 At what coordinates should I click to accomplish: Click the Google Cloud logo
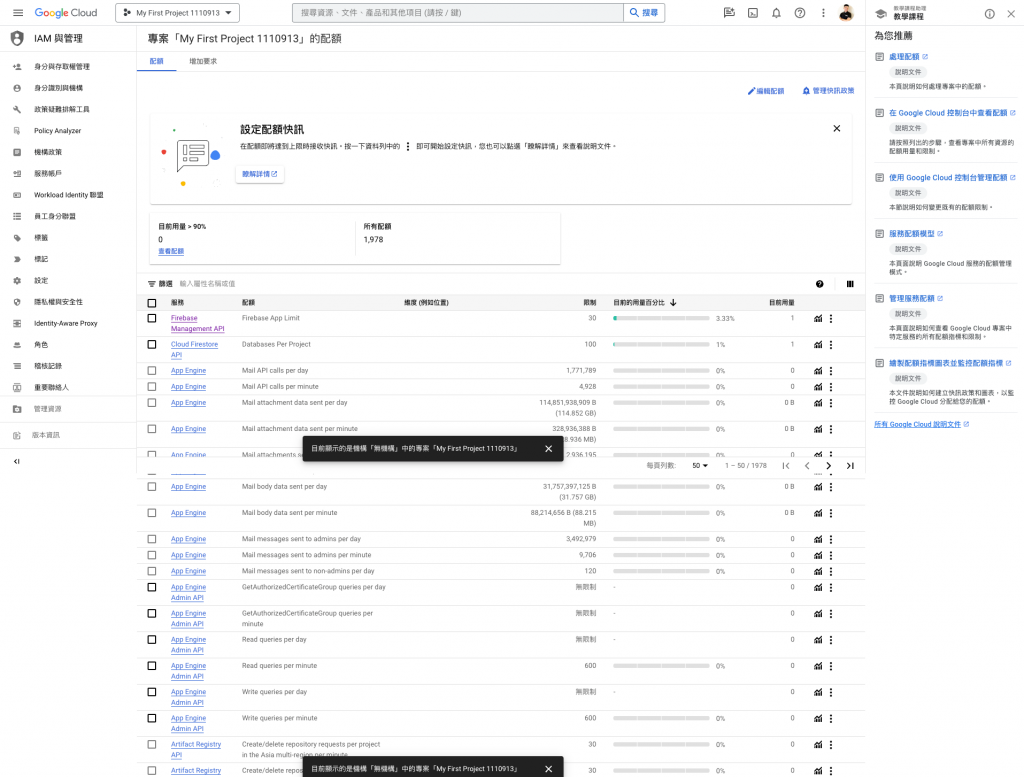(x=65, y=12)
